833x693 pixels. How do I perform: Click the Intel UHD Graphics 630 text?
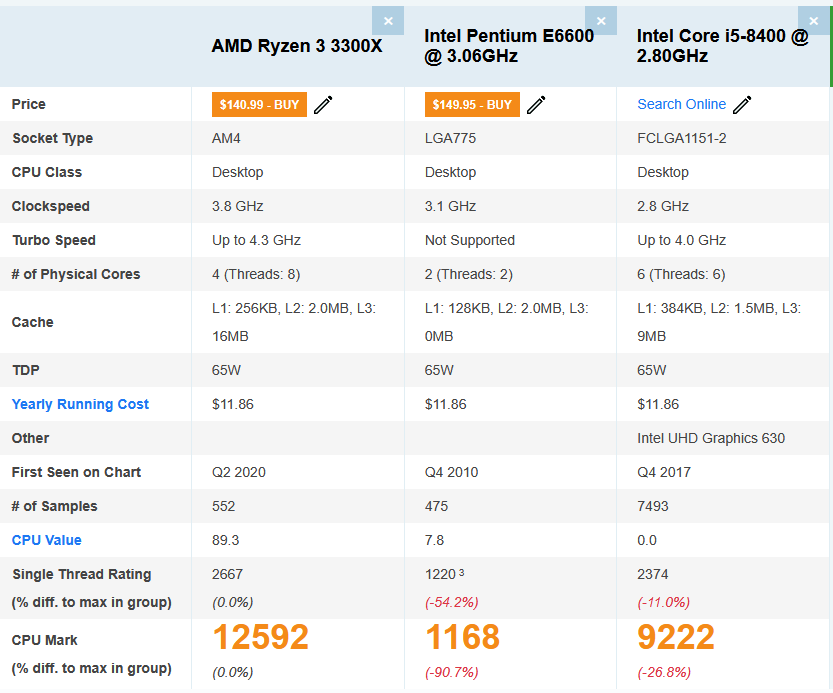pos(711,438)
